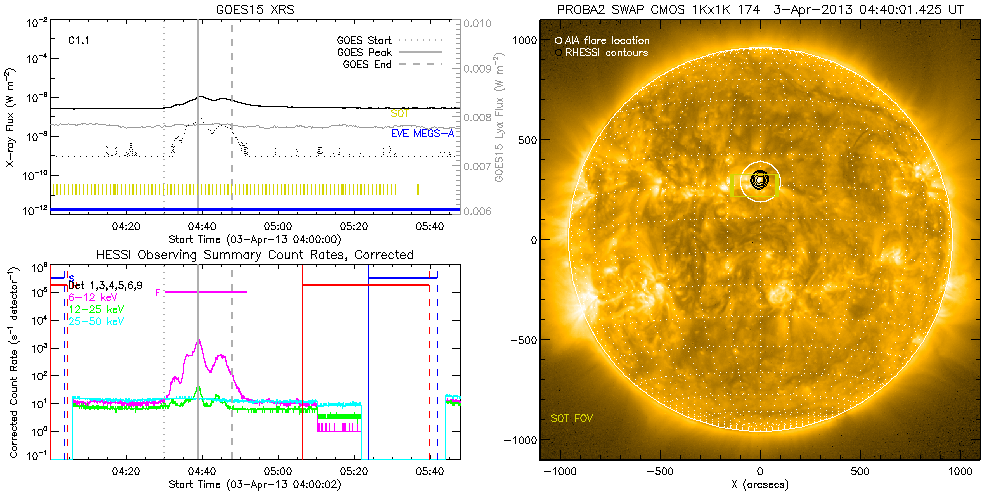Click the 05:00 tick on the GOES15 time axis
The height and width of the screenshot is (500, 1000).
pyautogui.click(x=278, y=226)
